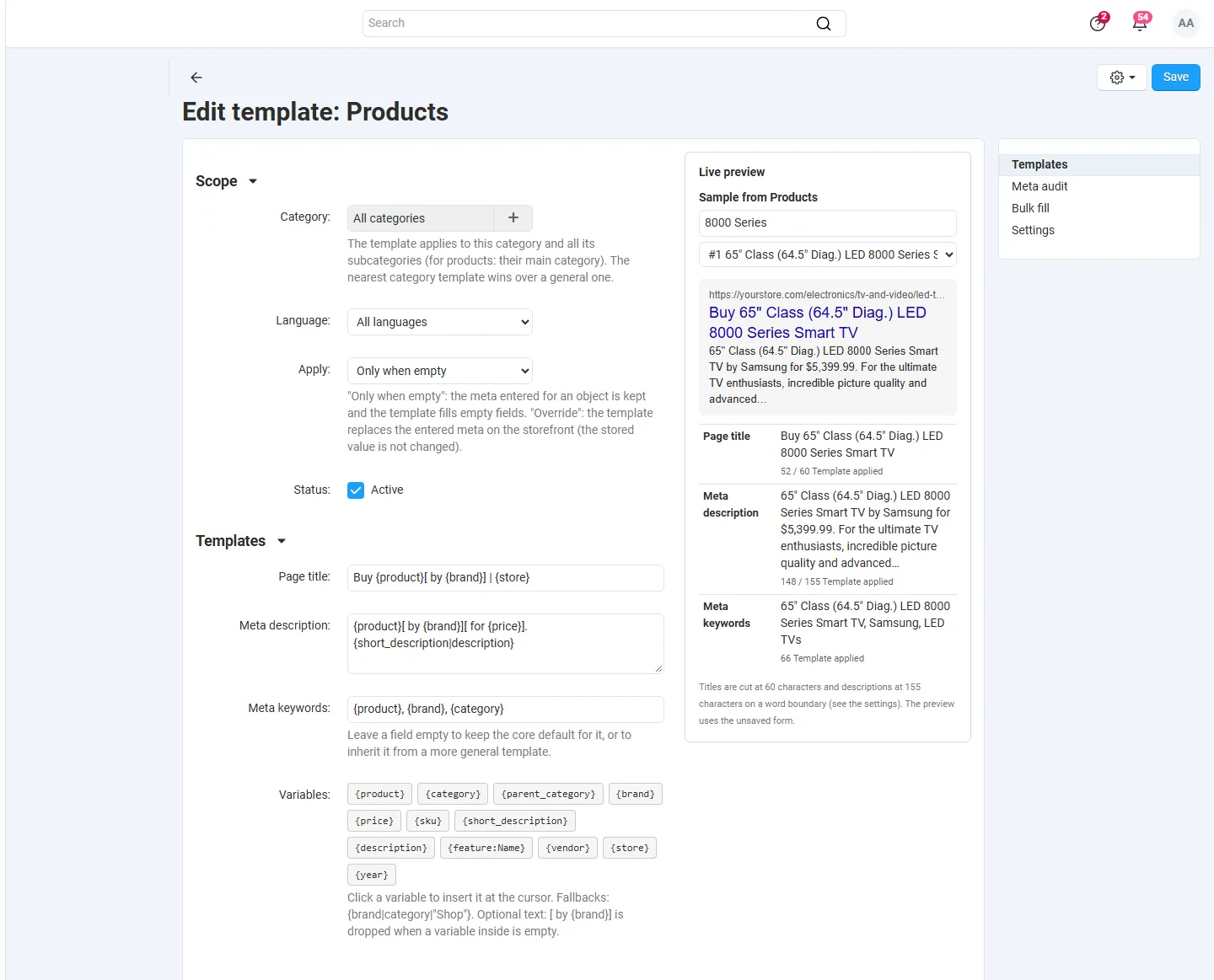
Task: Select Templates in the right sidebar
Action: coord(1099,164)
